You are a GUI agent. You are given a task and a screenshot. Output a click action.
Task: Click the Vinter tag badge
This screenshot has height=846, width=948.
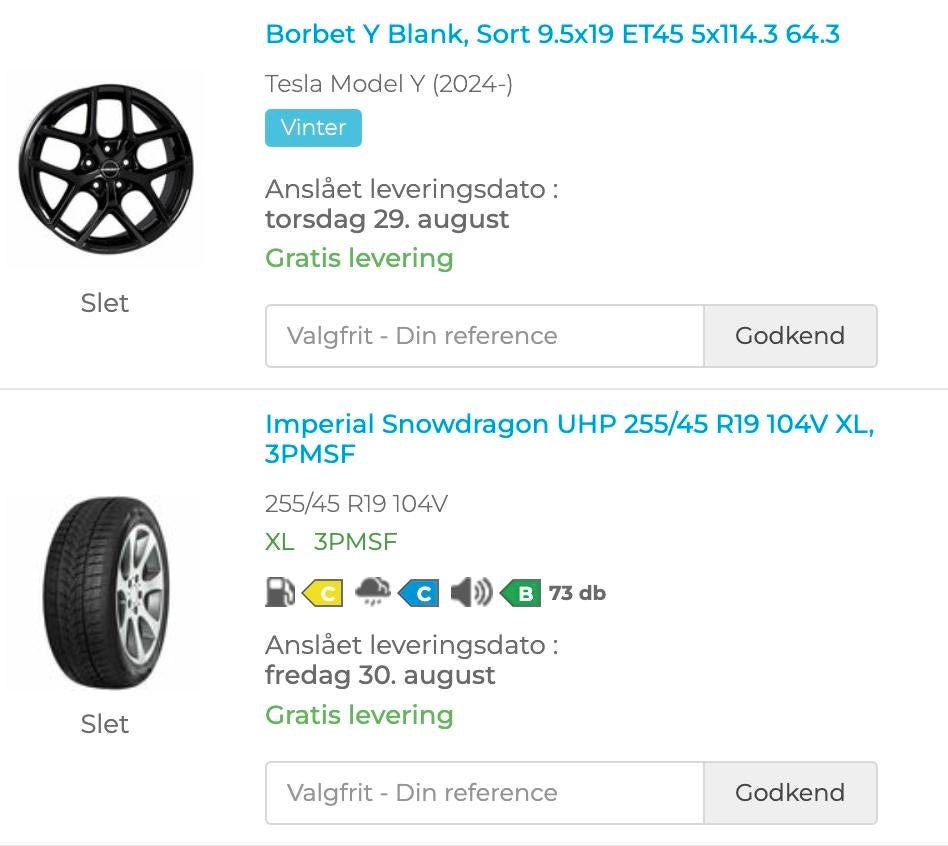(313, 128)
